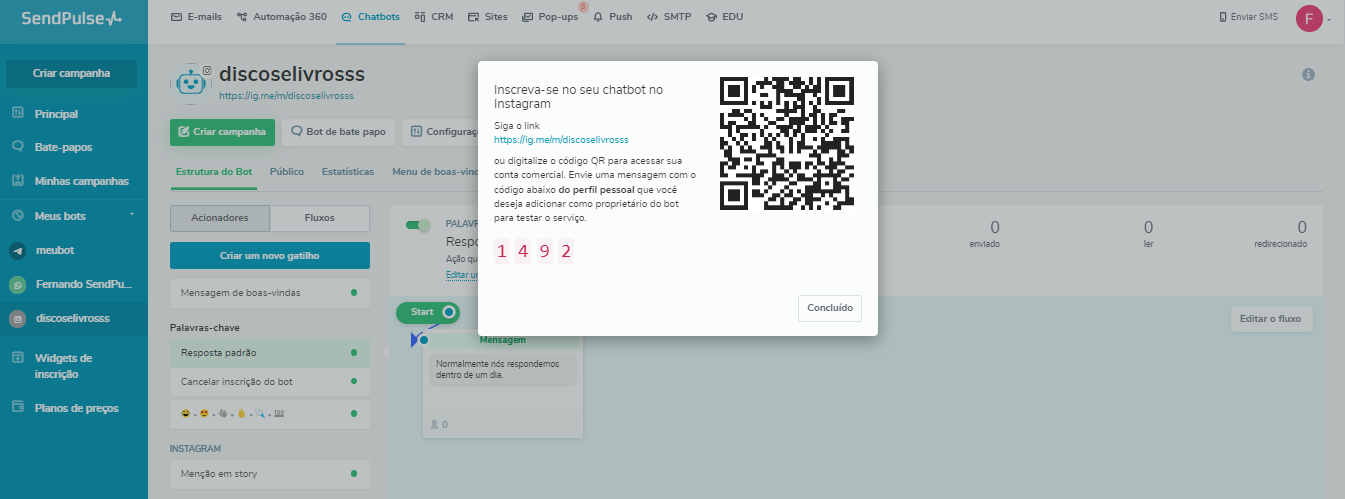
Task: Click the Bate-papos chat bubble icon
Action: (x=17, y=146)
